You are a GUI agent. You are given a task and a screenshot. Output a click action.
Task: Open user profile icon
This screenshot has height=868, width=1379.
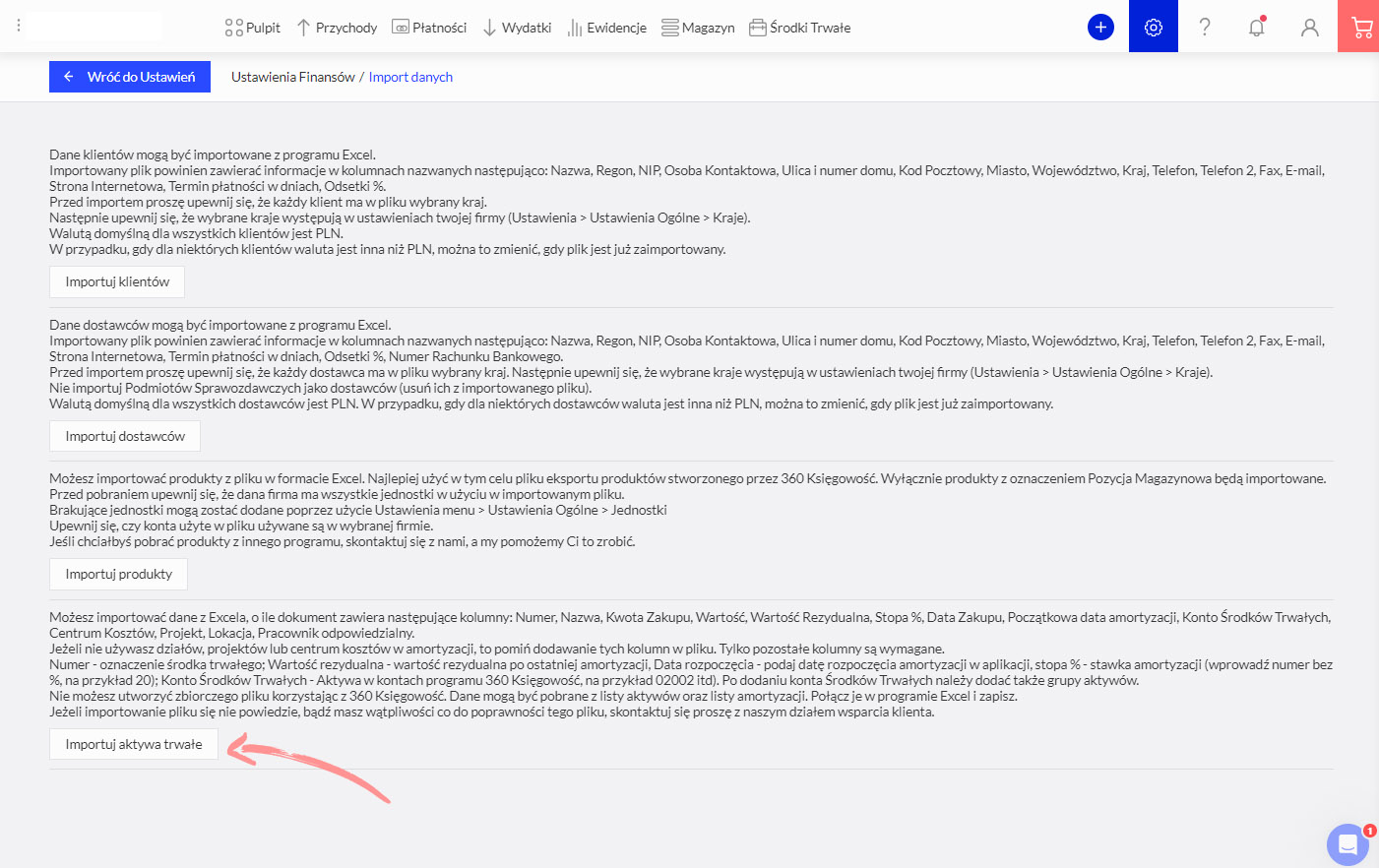[1309, 28]
